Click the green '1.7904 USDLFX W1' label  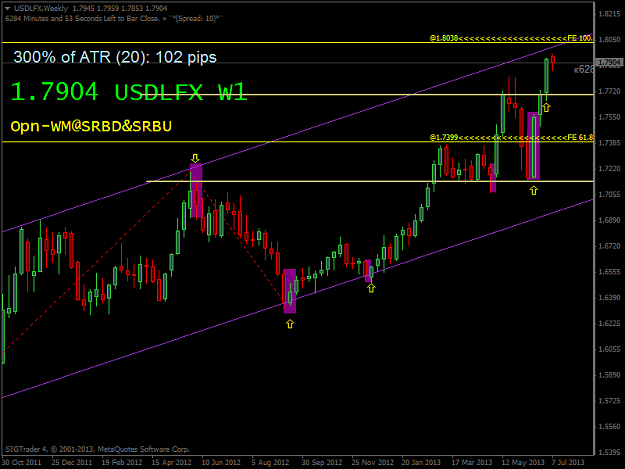pyautogui.click(x=129, y=92)
